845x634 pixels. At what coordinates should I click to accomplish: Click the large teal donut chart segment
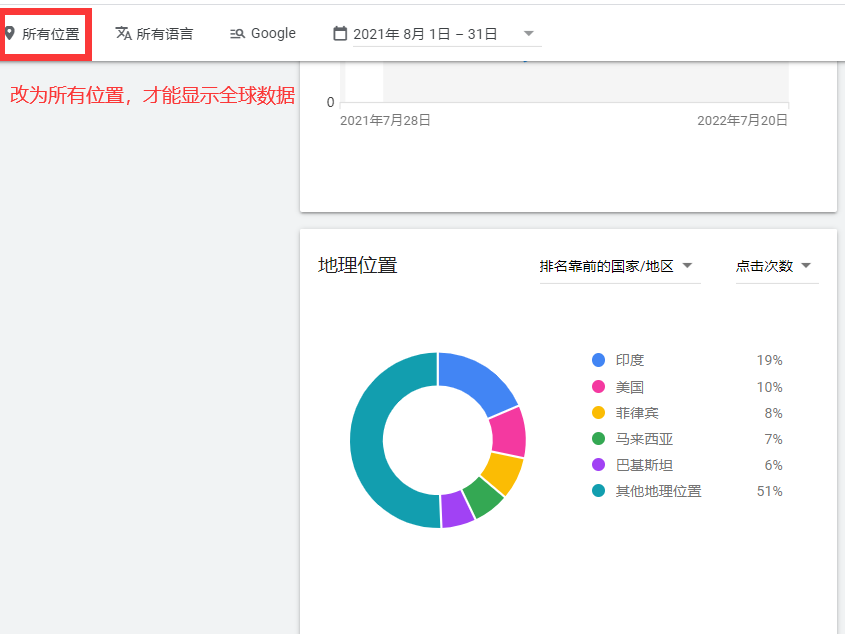(x=368, y=450)
